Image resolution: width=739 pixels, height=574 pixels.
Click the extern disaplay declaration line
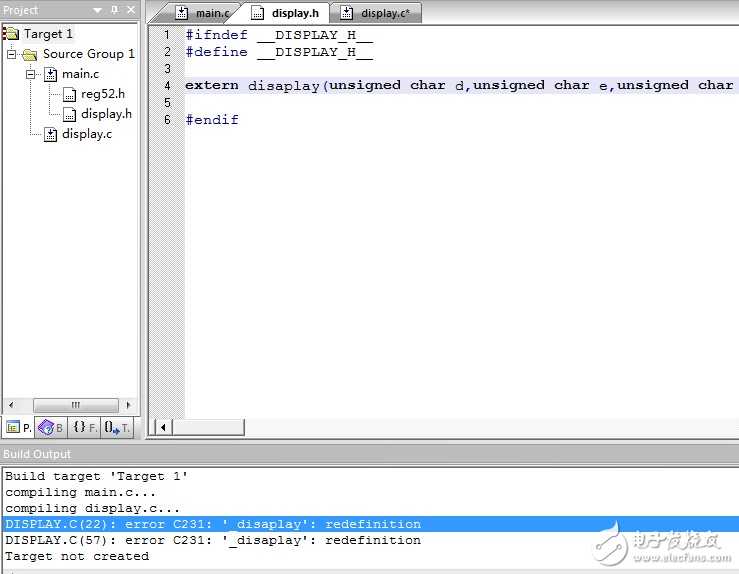(x=461, y=85)
